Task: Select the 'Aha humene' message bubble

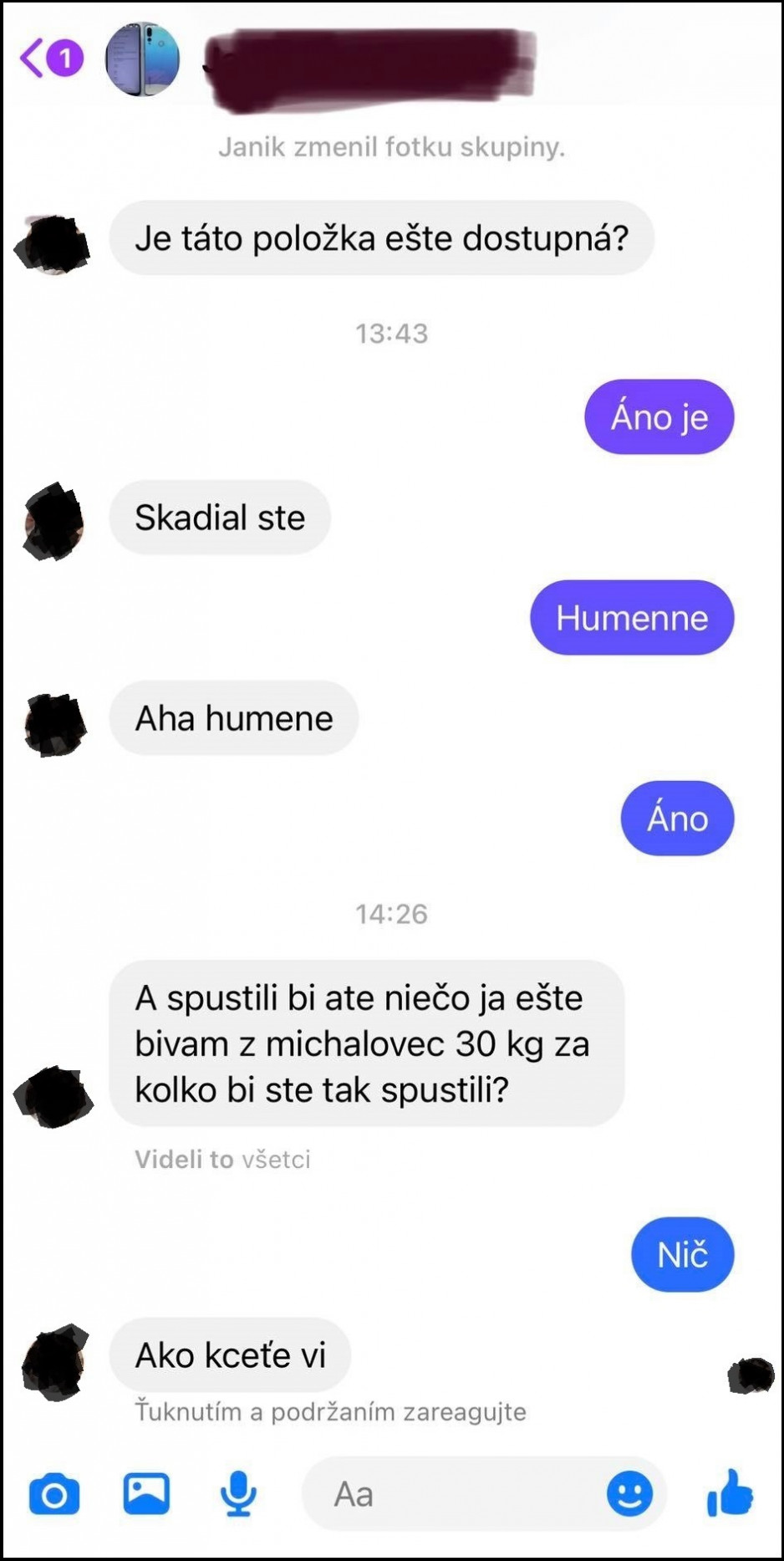Action: [234, 718]
